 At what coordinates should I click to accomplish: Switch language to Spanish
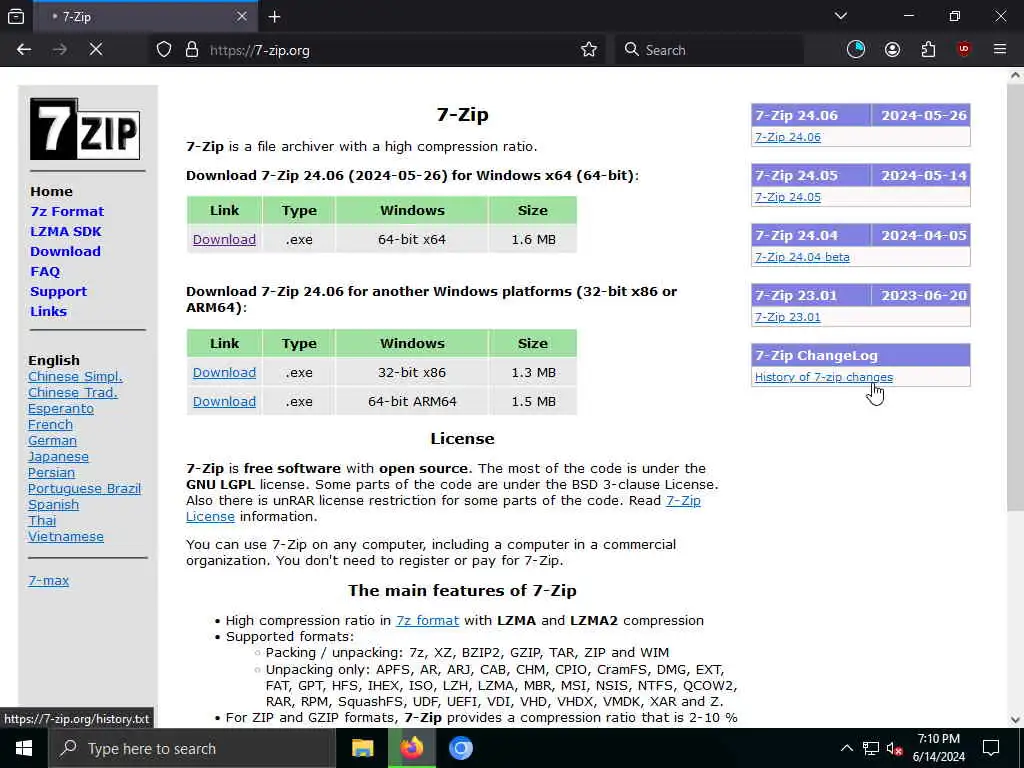[54, 505]
